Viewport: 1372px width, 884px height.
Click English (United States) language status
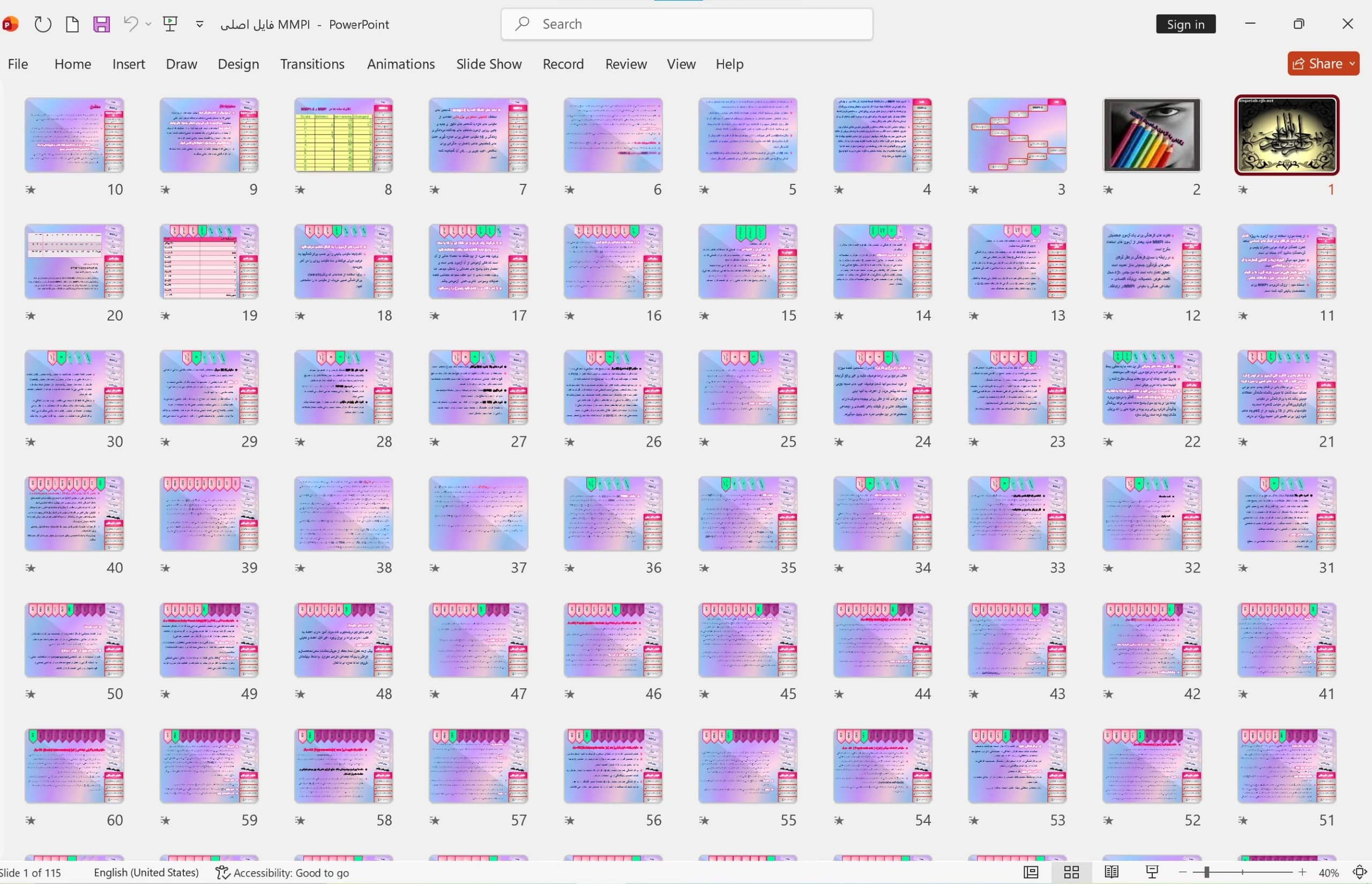pyautogui.click(x=146, y=873)
